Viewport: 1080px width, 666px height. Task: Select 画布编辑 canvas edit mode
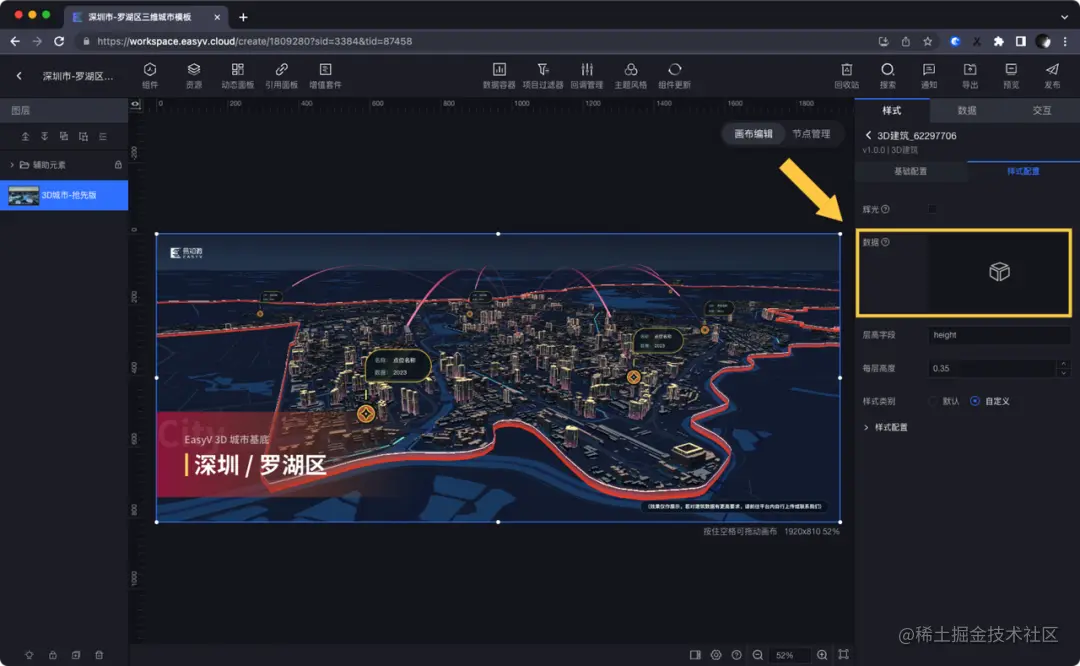click(x=754, y=134)
